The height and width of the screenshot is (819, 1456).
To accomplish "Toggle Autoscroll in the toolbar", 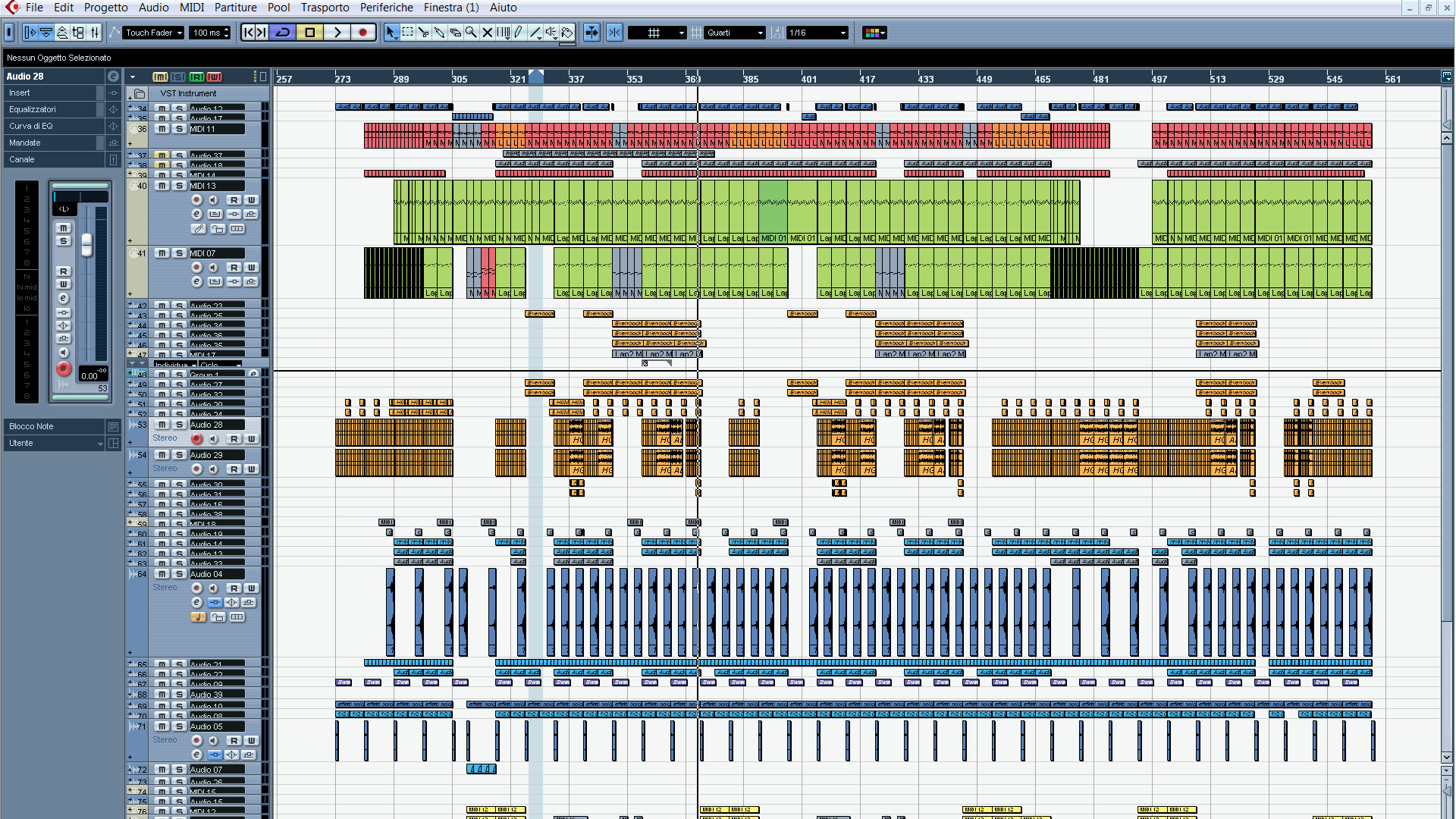I will click(592, 33).
